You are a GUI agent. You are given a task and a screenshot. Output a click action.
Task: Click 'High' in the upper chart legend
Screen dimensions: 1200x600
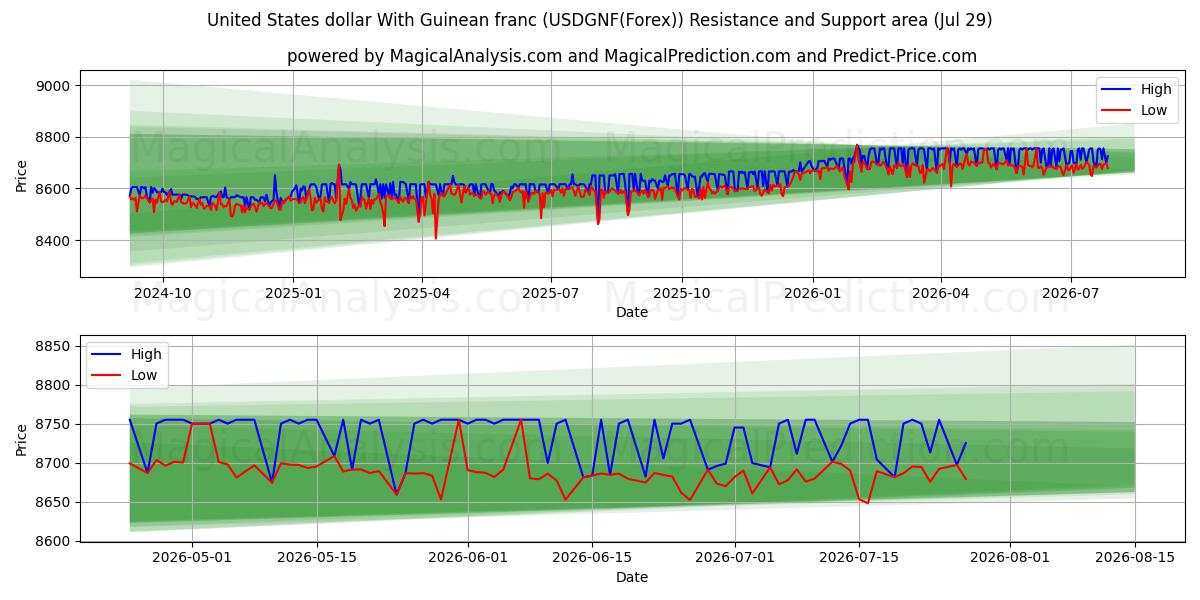[x=1156, y=89]
